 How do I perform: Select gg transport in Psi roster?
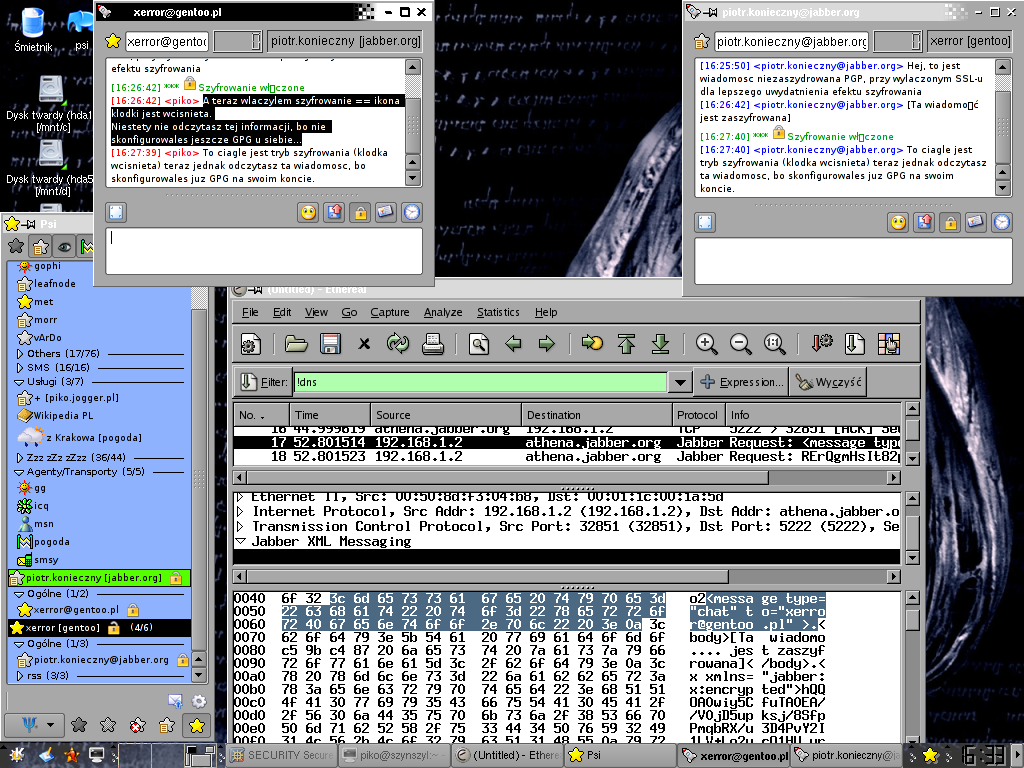33,488
